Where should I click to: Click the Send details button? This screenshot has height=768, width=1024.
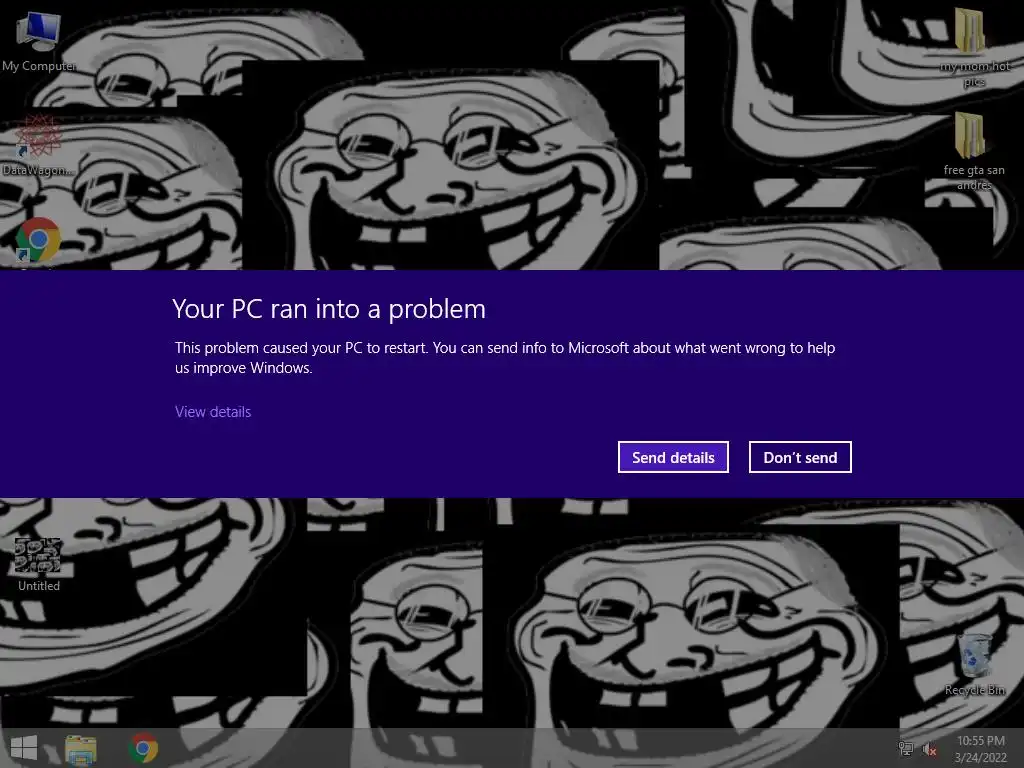pyautogui.click(x=673, y=457)
